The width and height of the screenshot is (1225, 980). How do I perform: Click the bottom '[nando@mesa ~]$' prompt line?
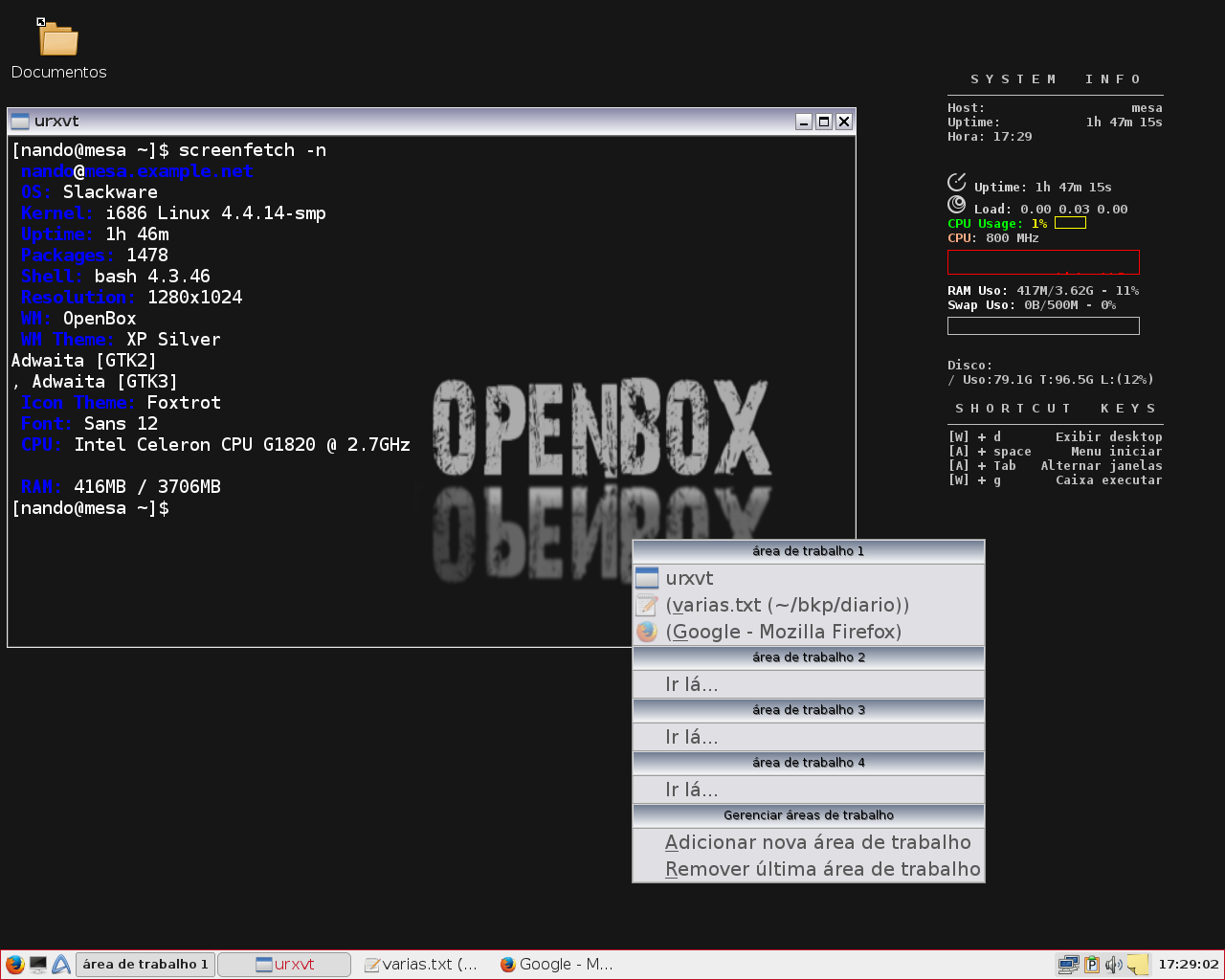(x=90, y=508)
